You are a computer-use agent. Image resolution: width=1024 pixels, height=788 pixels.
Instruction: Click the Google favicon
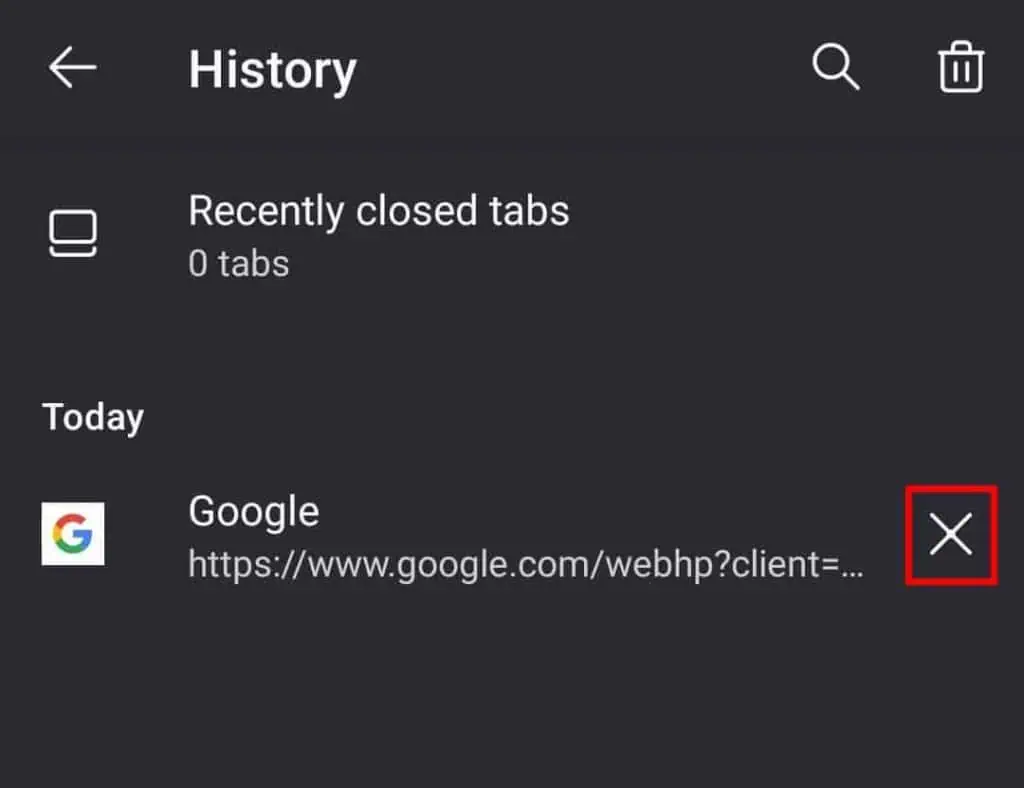(73, 533)
